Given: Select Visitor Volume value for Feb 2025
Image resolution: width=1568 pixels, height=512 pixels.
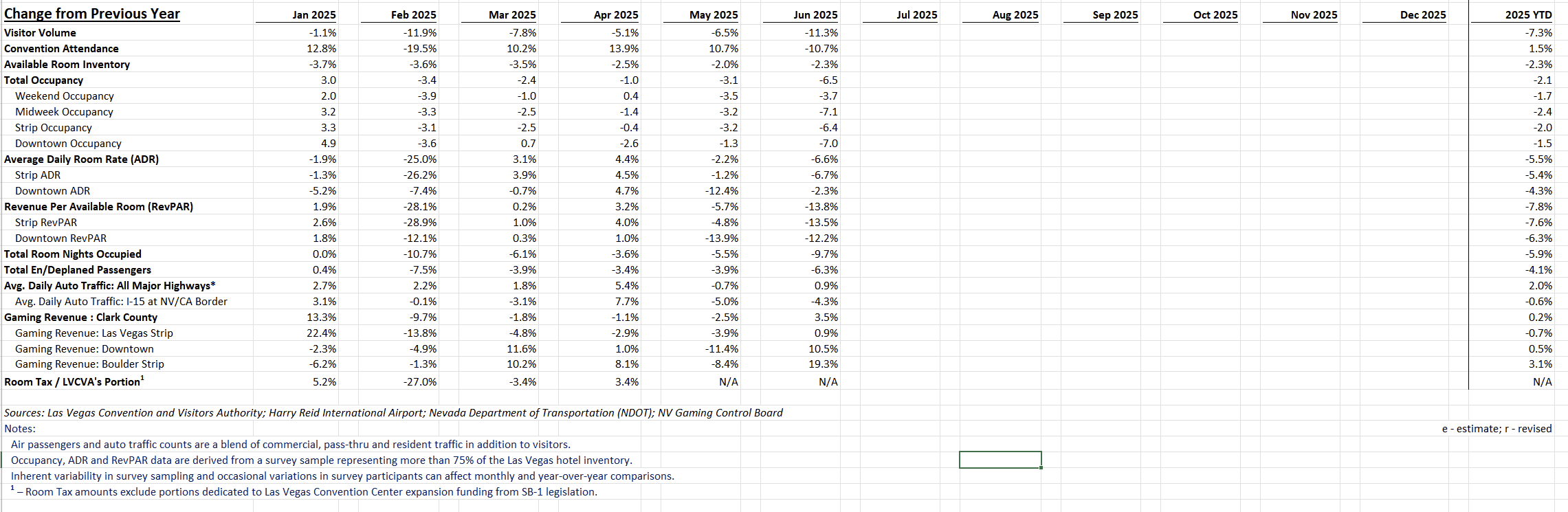Looking at the screenshot, I should pos(419,32).
